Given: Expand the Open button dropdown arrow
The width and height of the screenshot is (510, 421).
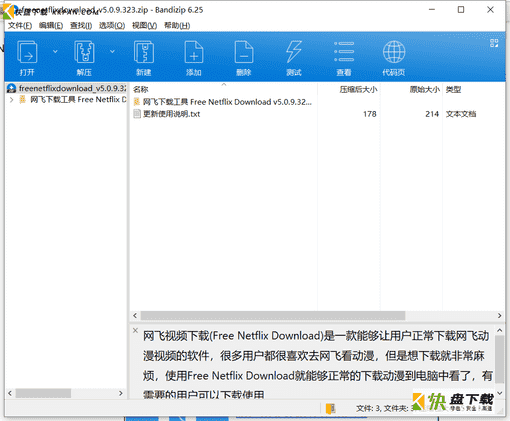Looking at the screenshot, I should coord(55,51).
